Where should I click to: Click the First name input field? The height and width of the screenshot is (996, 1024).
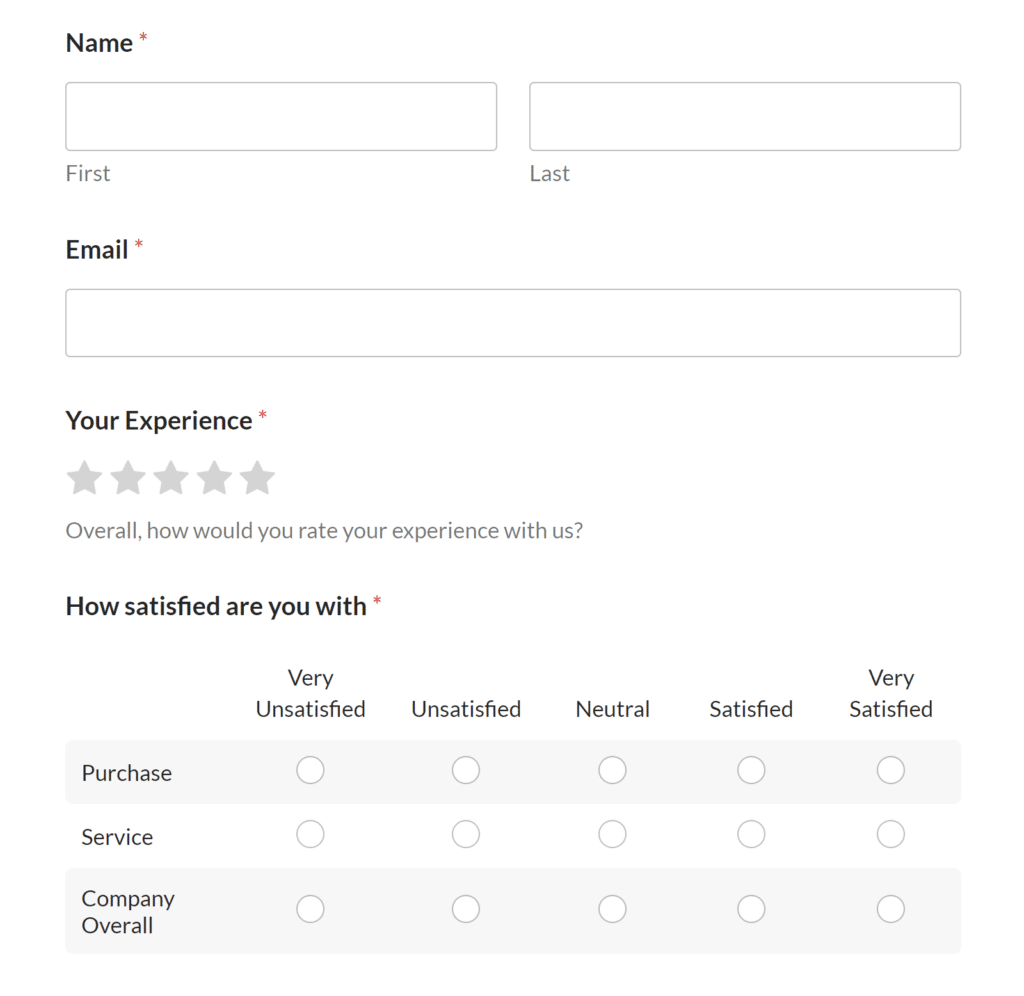click(x=280, y=116)
